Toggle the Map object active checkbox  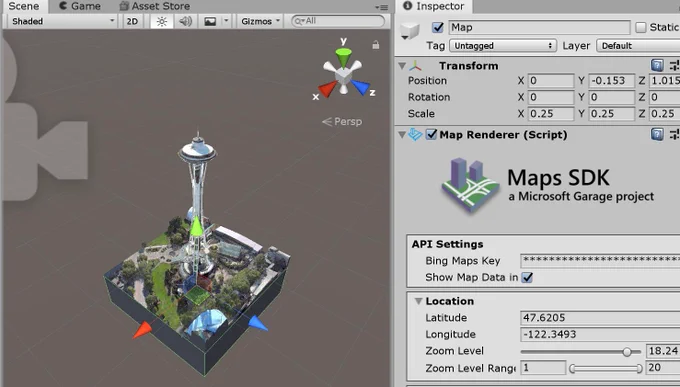coord(438,27)
